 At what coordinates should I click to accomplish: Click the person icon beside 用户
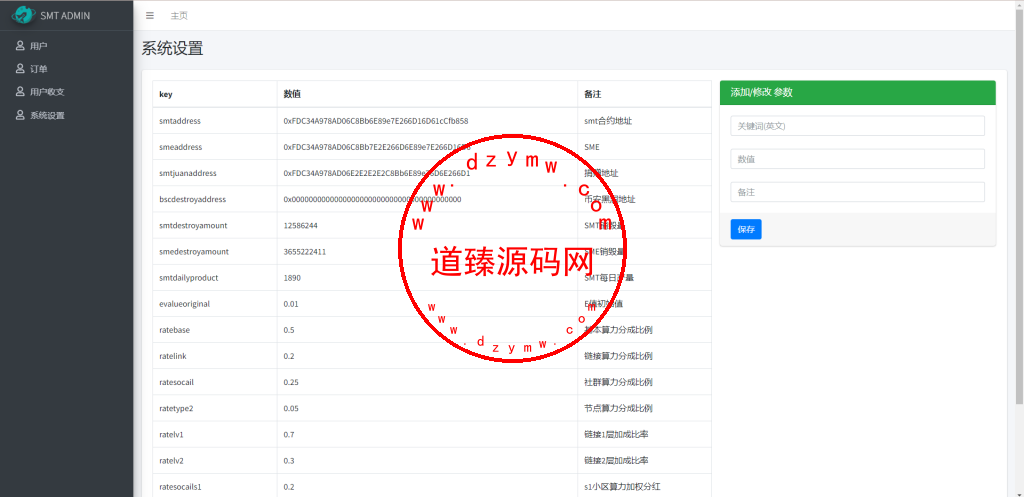coord(20,46)
